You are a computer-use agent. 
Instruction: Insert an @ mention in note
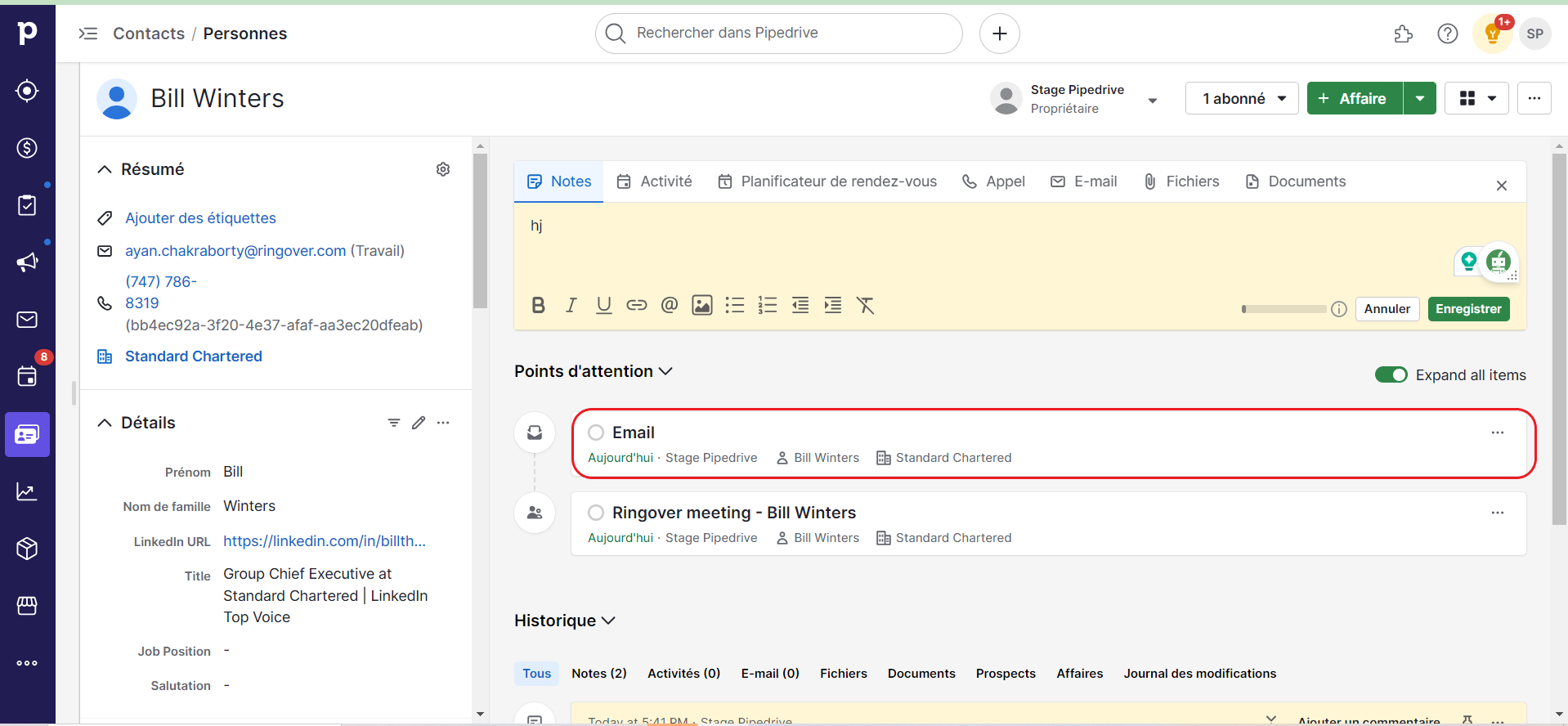point(670,306)
